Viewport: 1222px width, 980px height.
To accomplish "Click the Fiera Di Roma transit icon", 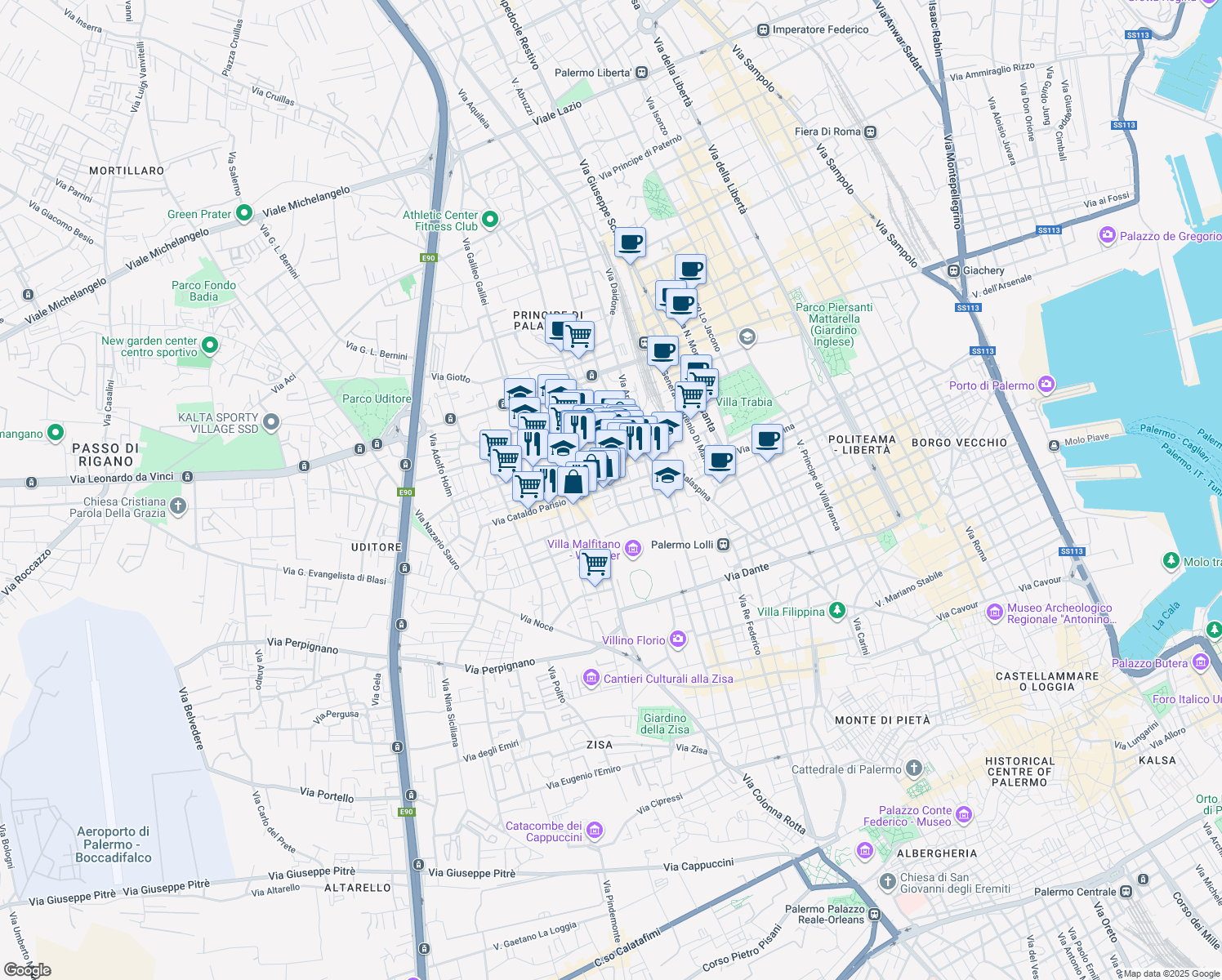I will [x=869, y=131].
